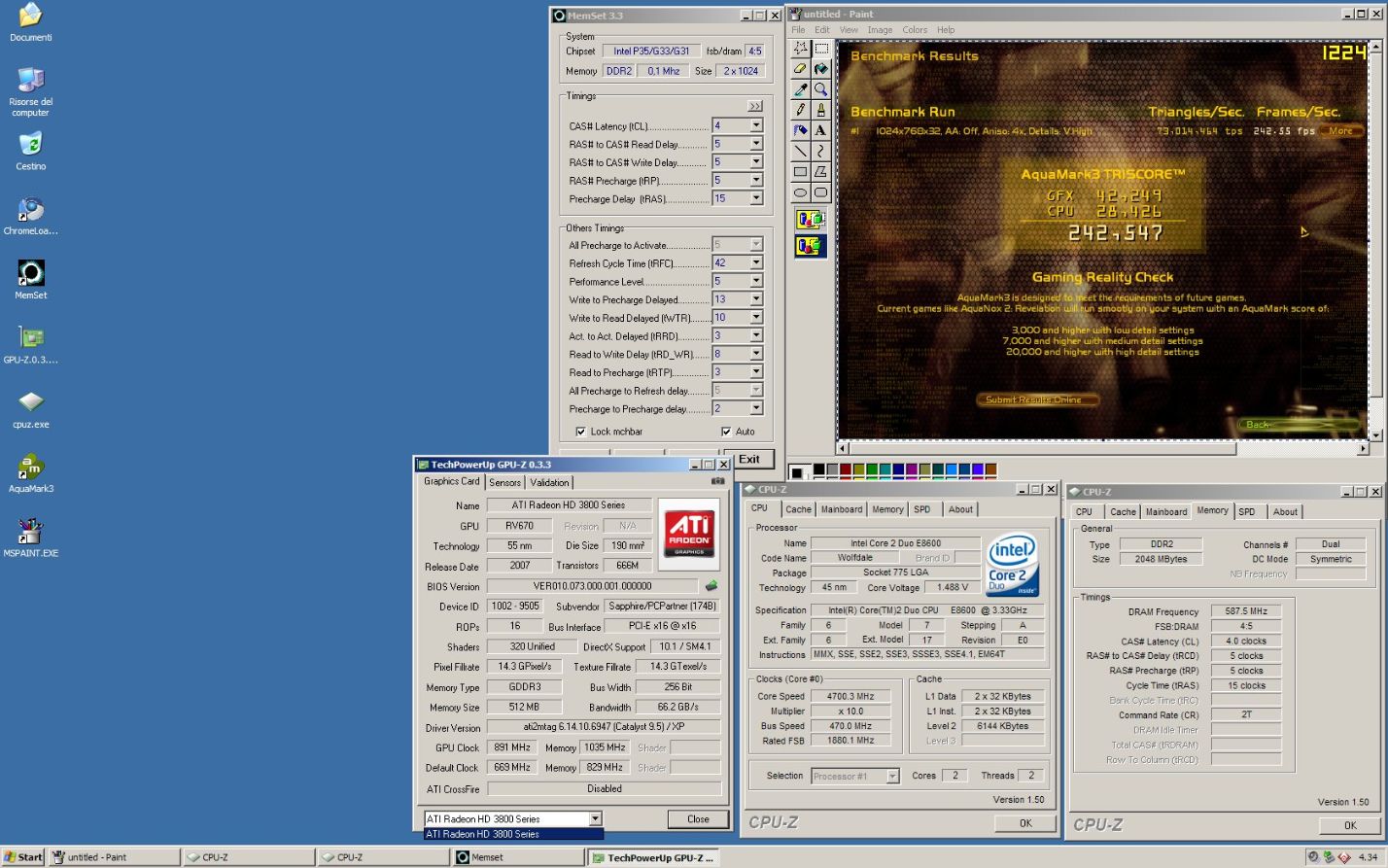Choose the Brush tool in Paint
The image size is (1388, 868).
[x=821, y=110]
